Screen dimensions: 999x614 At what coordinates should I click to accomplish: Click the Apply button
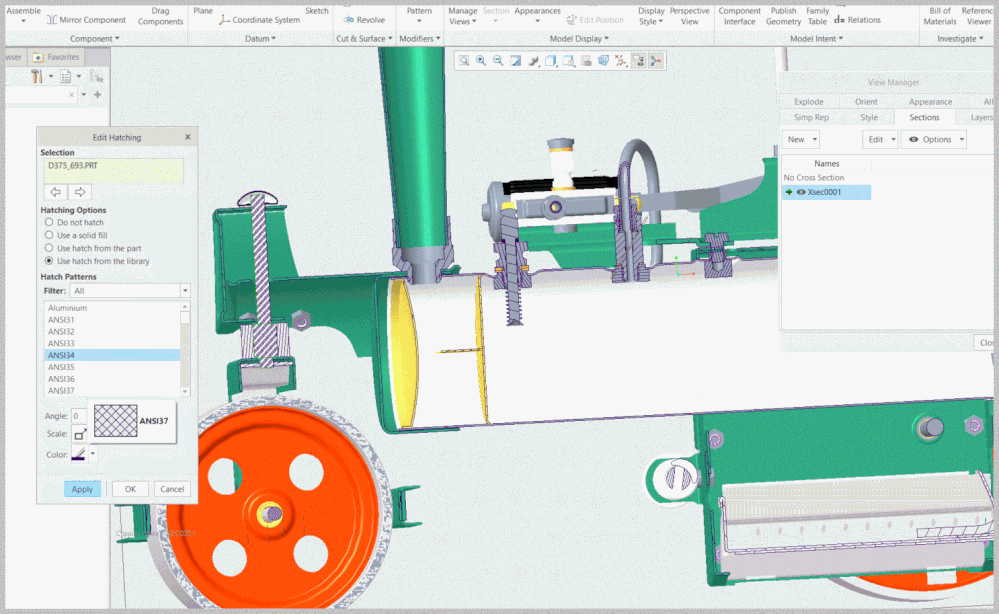coord(82,489)
